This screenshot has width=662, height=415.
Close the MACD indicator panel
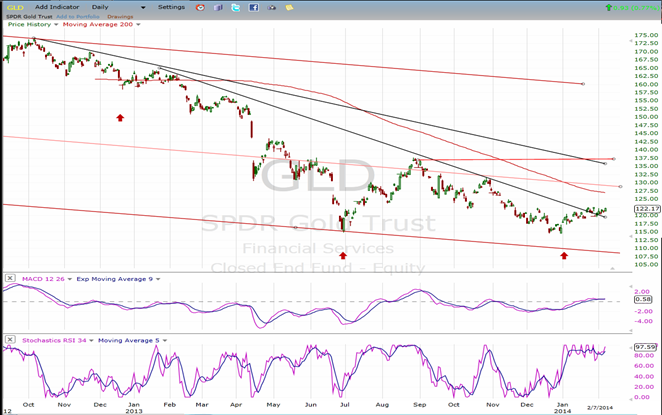(8, 277)
